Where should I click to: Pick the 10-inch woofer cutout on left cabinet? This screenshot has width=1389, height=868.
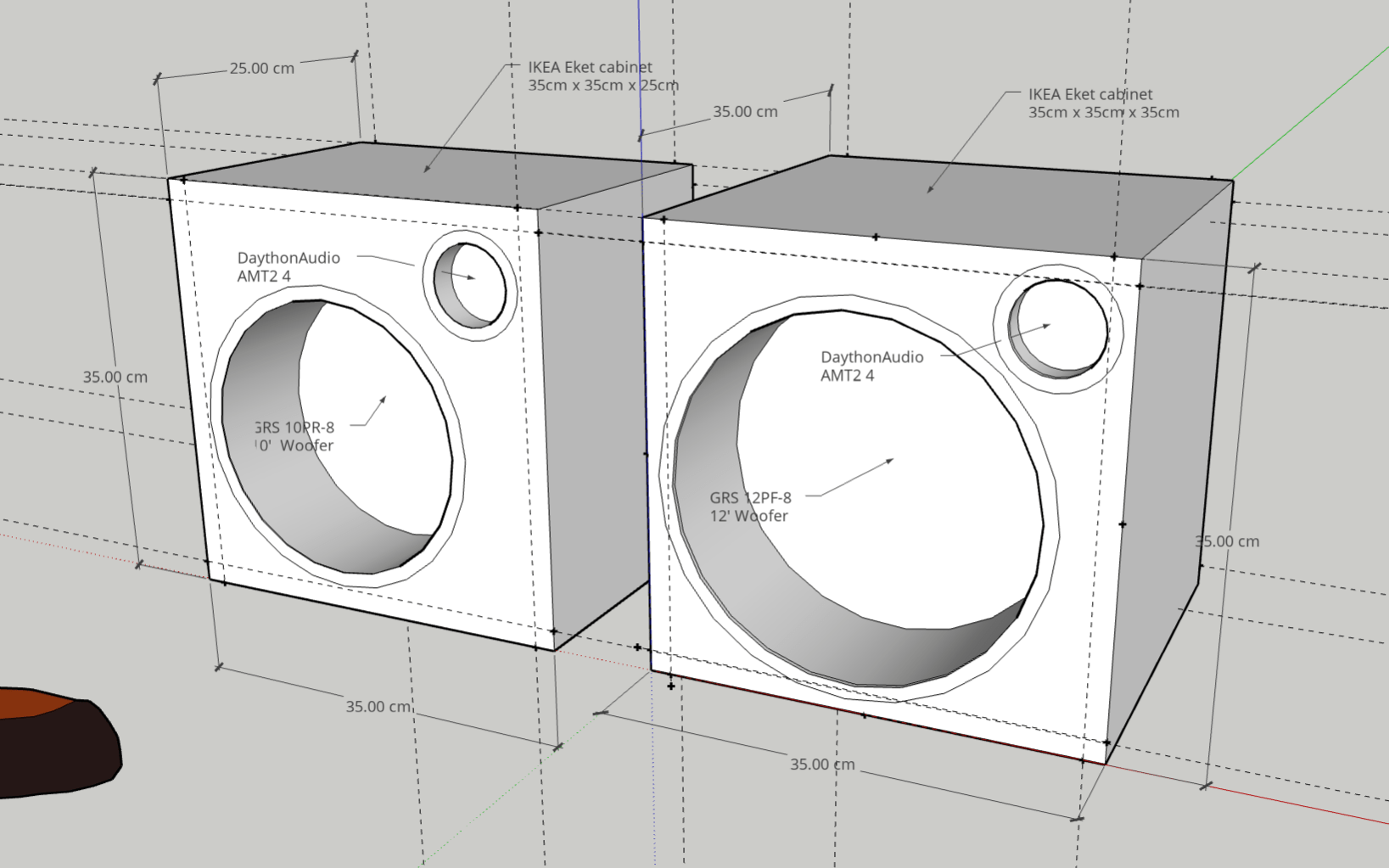337,436
